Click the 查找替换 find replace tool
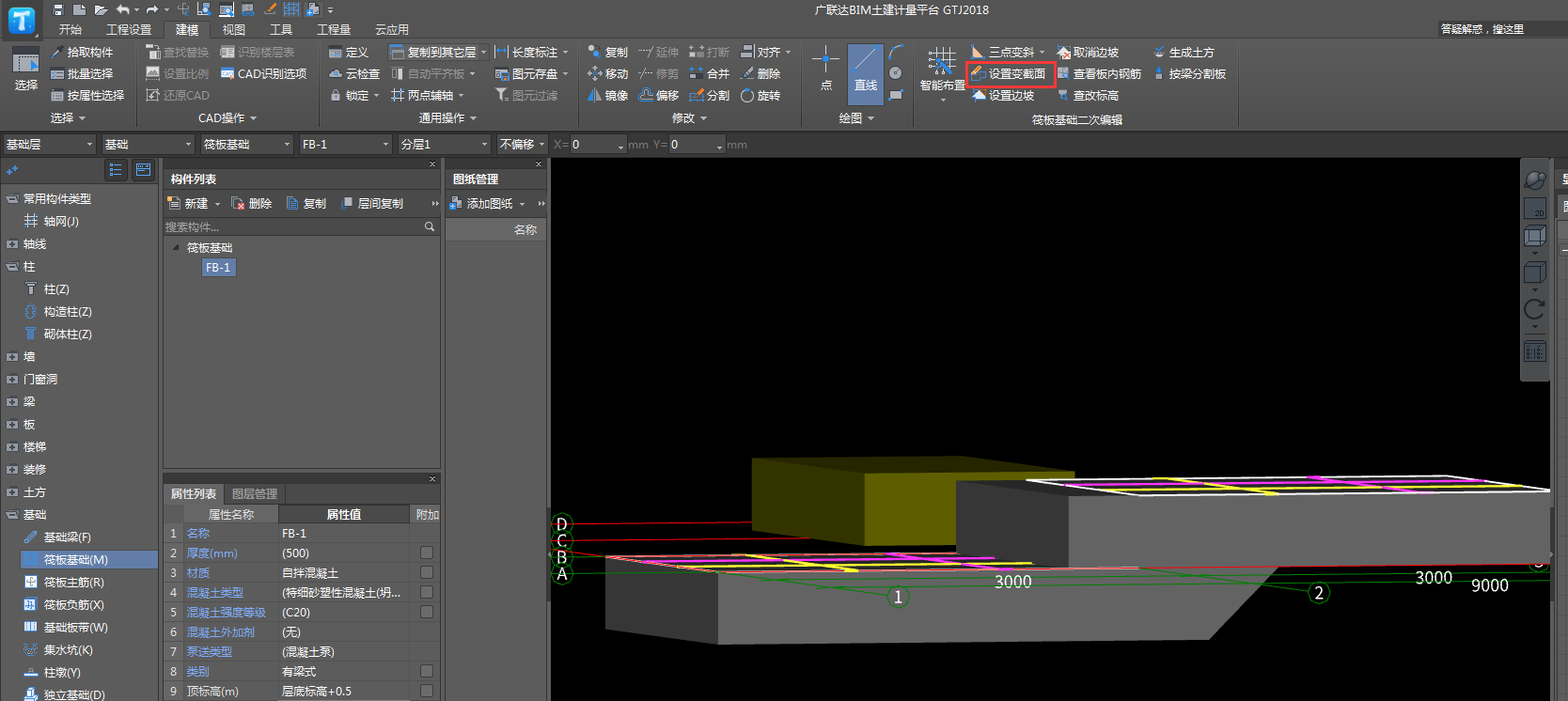 [178, 53]
